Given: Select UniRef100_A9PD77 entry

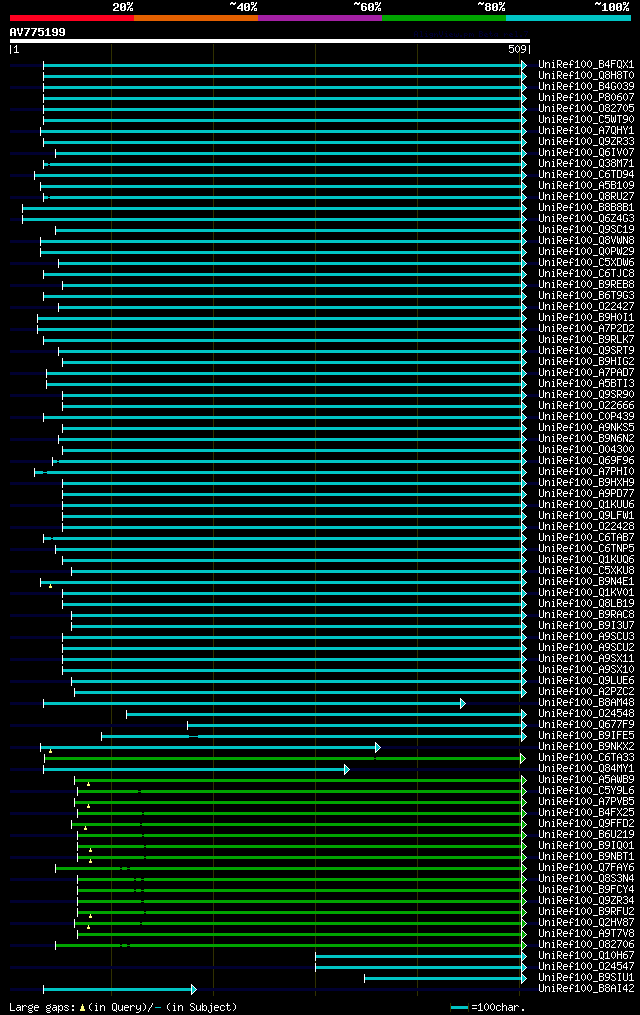Looking at the screenshot, I should click(586, 494).
